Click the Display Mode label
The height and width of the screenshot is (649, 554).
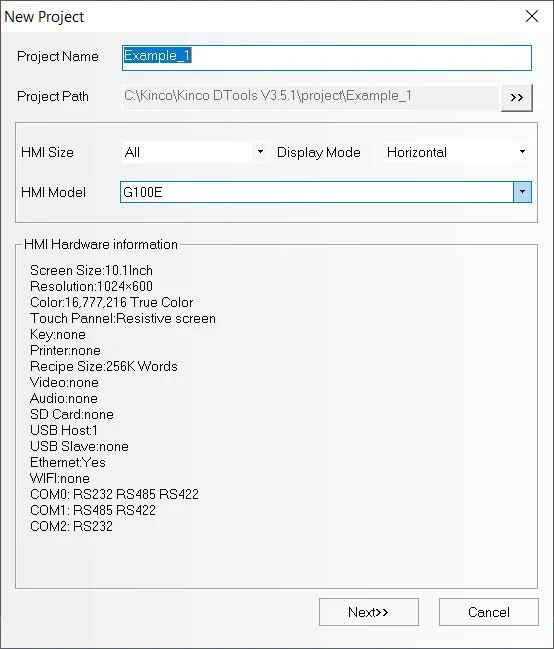click(319, 152)
